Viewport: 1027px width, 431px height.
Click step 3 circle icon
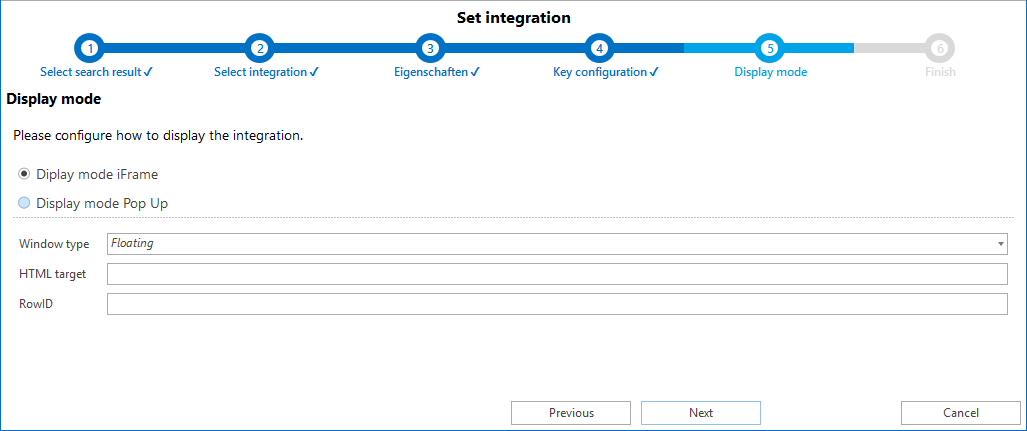point(430,48)
